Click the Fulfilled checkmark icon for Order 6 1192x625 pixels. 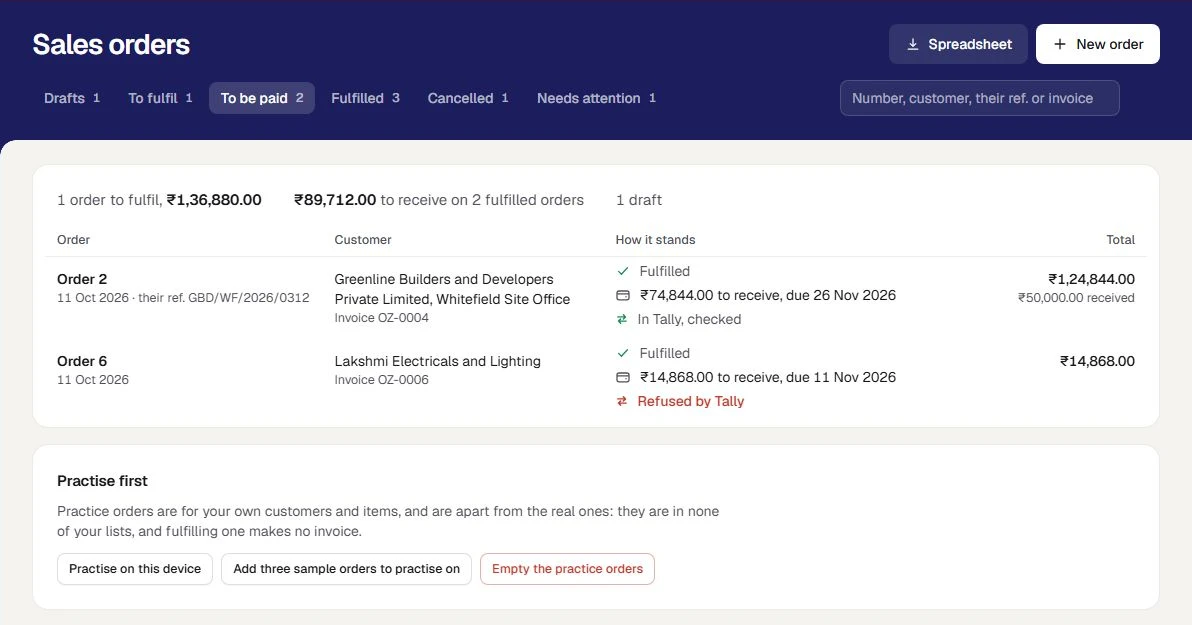(x=623, y=354)
